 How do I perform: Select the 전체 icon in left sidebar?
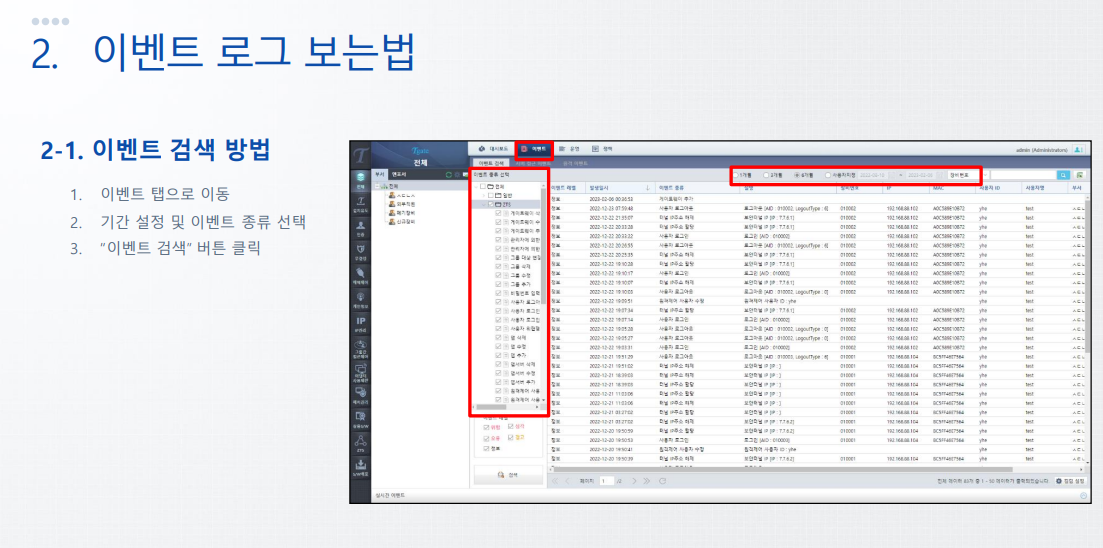point(360,180)
